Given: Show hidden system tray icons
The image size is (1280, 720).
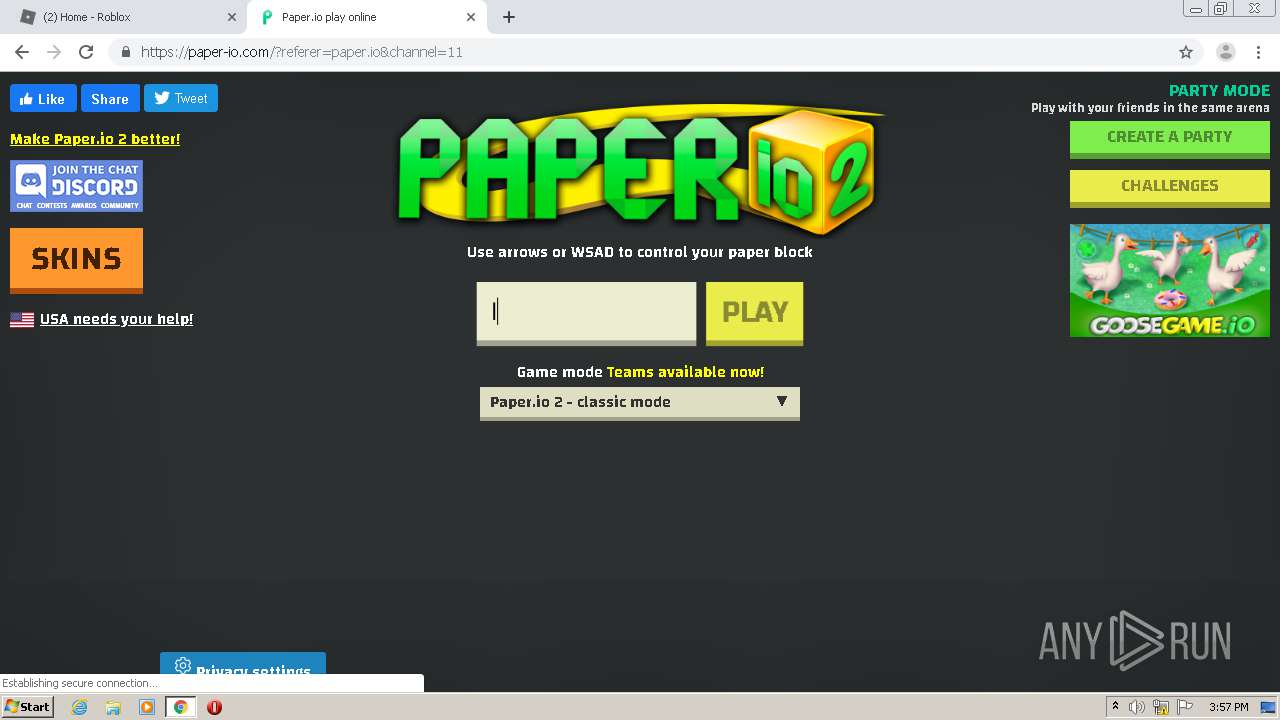Looking at the screenshot, I should [x=1115, y=707].
